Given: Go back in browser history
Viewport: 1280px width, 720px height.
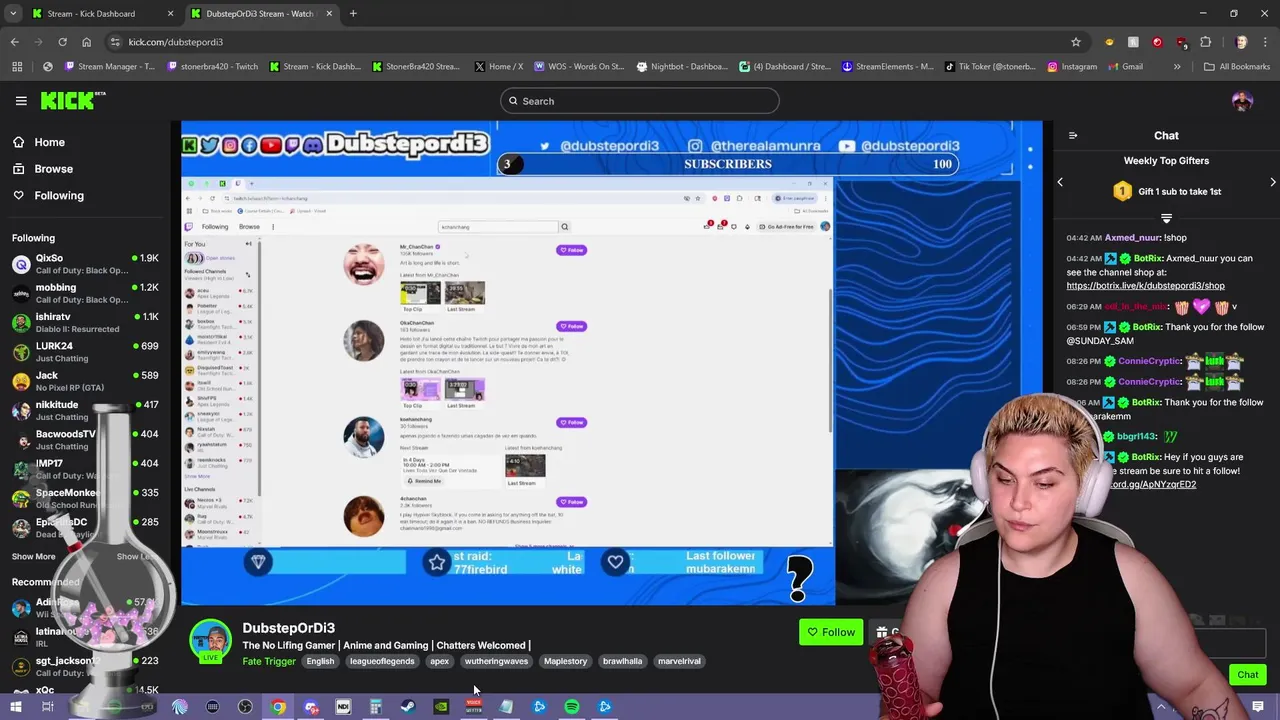Looking at the screenshot, I should coord(14,42).
